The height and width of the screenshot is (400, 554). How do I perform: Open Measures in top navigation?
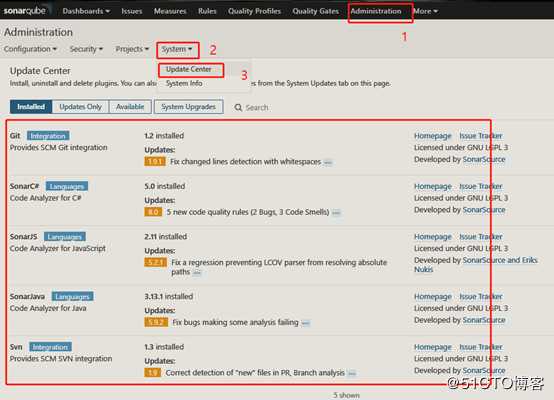(x=170, y=11)
